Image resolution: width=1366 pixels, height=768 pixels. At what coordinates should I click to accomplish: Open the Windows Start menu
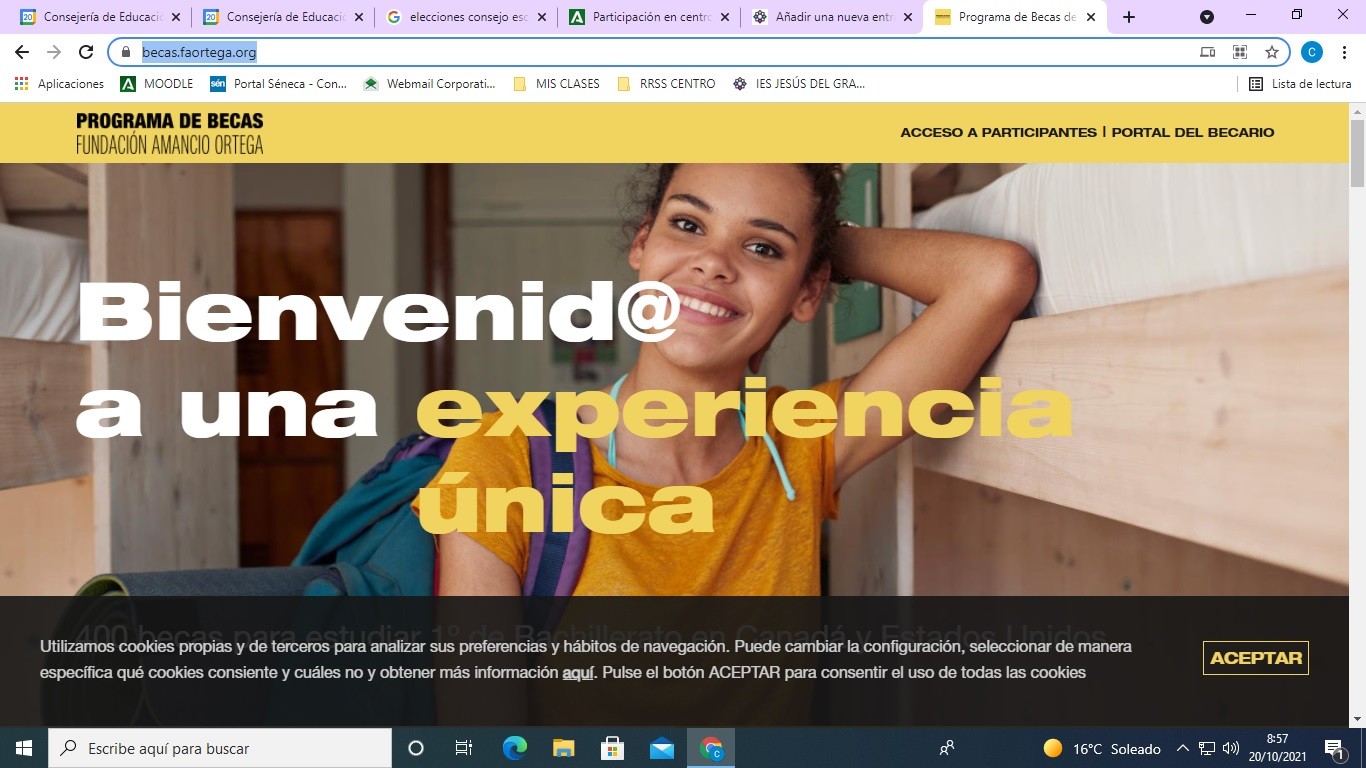click(24, 748)
